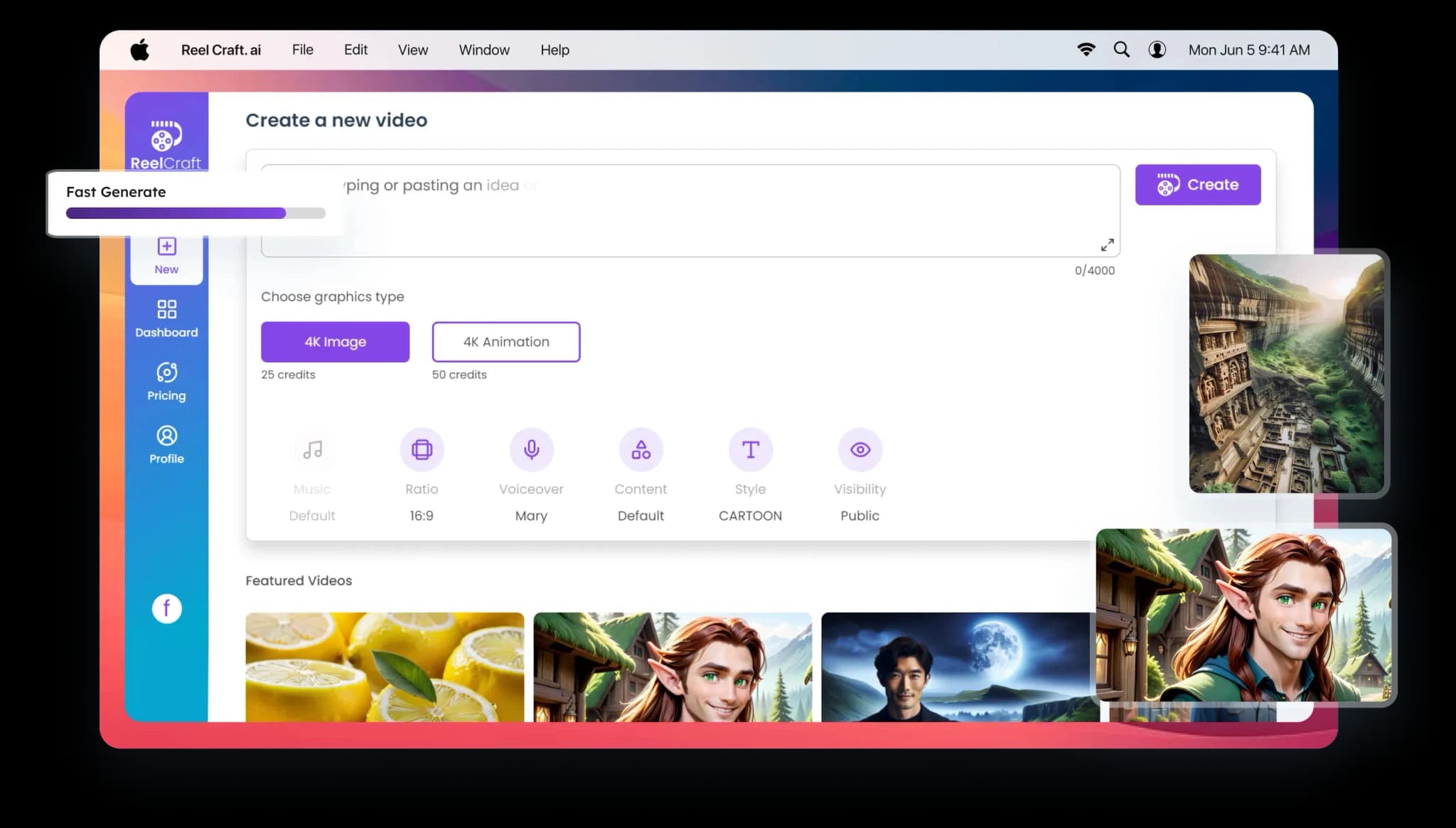
Task: Toggle 4K Image graphics type
Action: coord(335,341)
